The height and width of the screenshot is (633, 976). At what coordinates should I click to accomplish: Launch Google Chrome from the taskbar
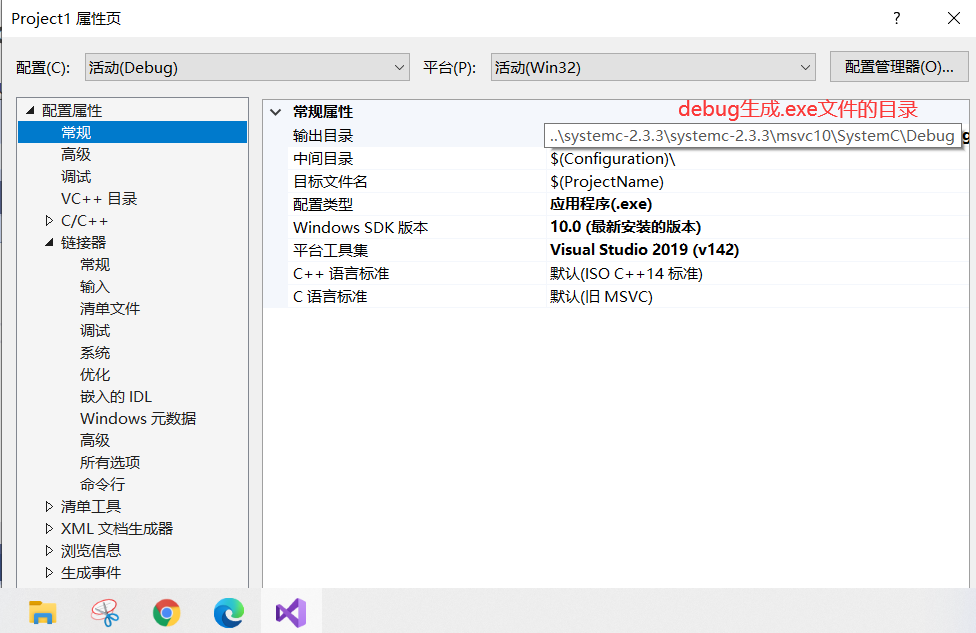pyautogui.click(x=167, y=611)
